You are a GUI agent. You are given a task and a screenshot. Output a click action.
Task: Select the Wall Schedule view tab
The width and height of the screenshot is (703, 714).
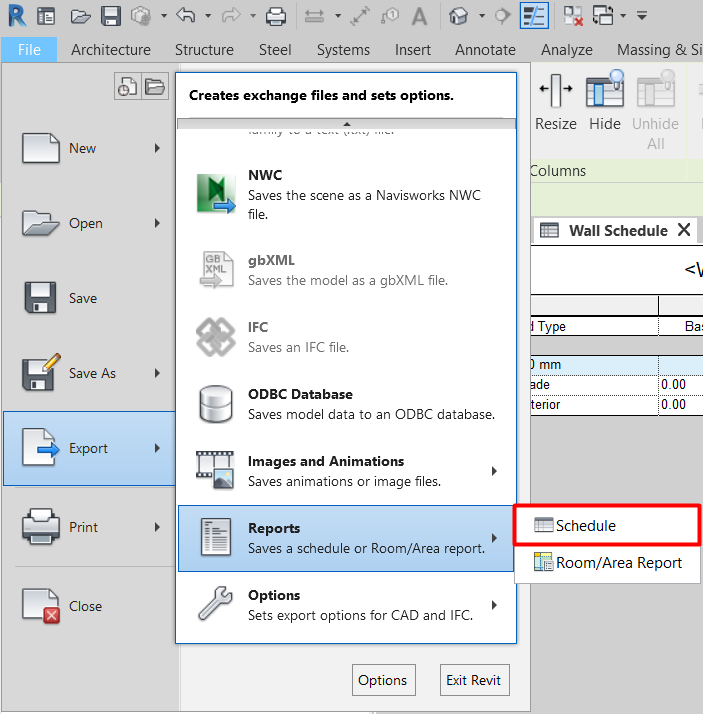pyautogui.click(x=613, y=230)
